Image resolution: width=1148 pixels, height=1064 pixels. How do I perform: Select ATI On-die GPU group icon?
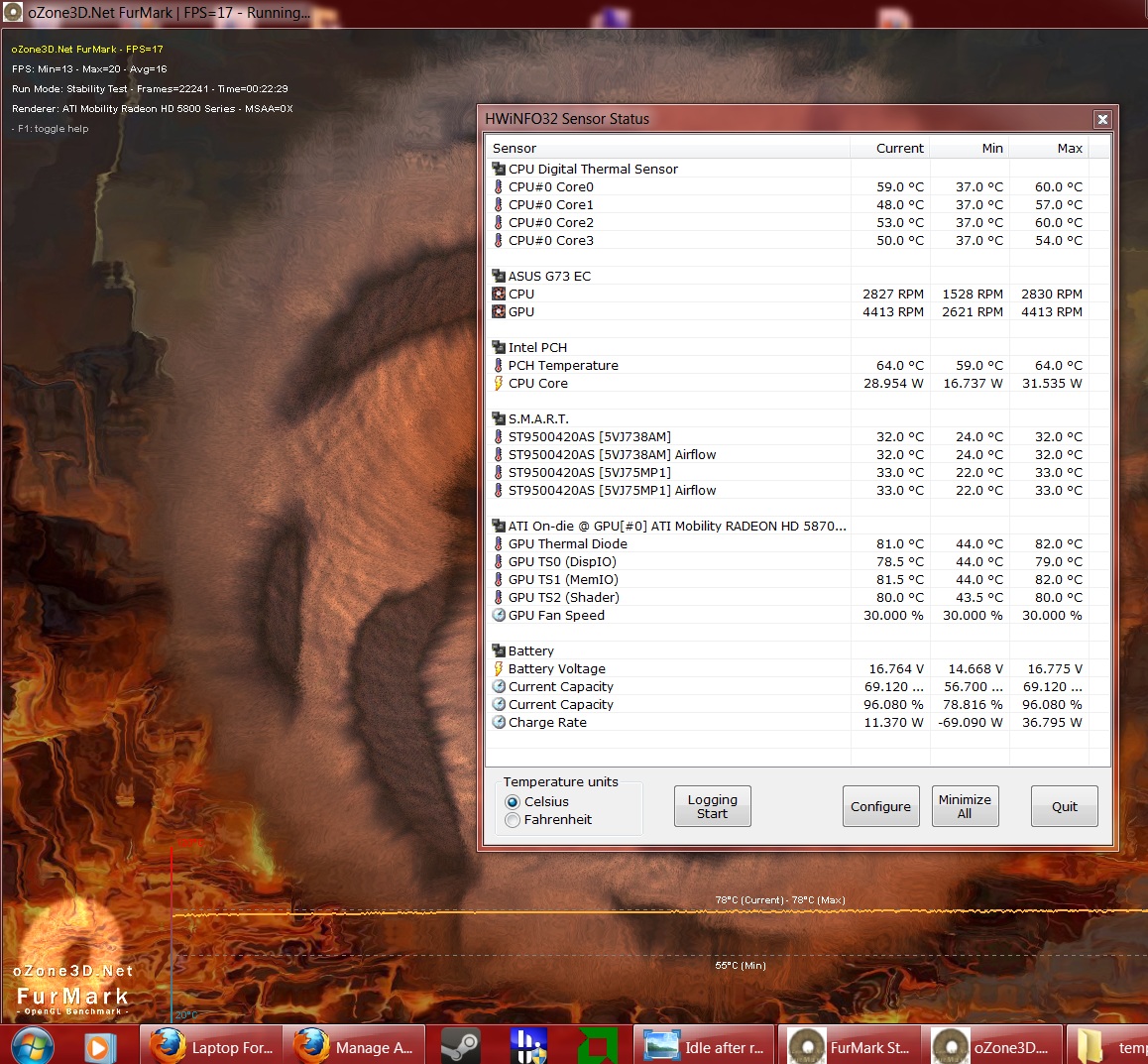[x=499, y=526]
